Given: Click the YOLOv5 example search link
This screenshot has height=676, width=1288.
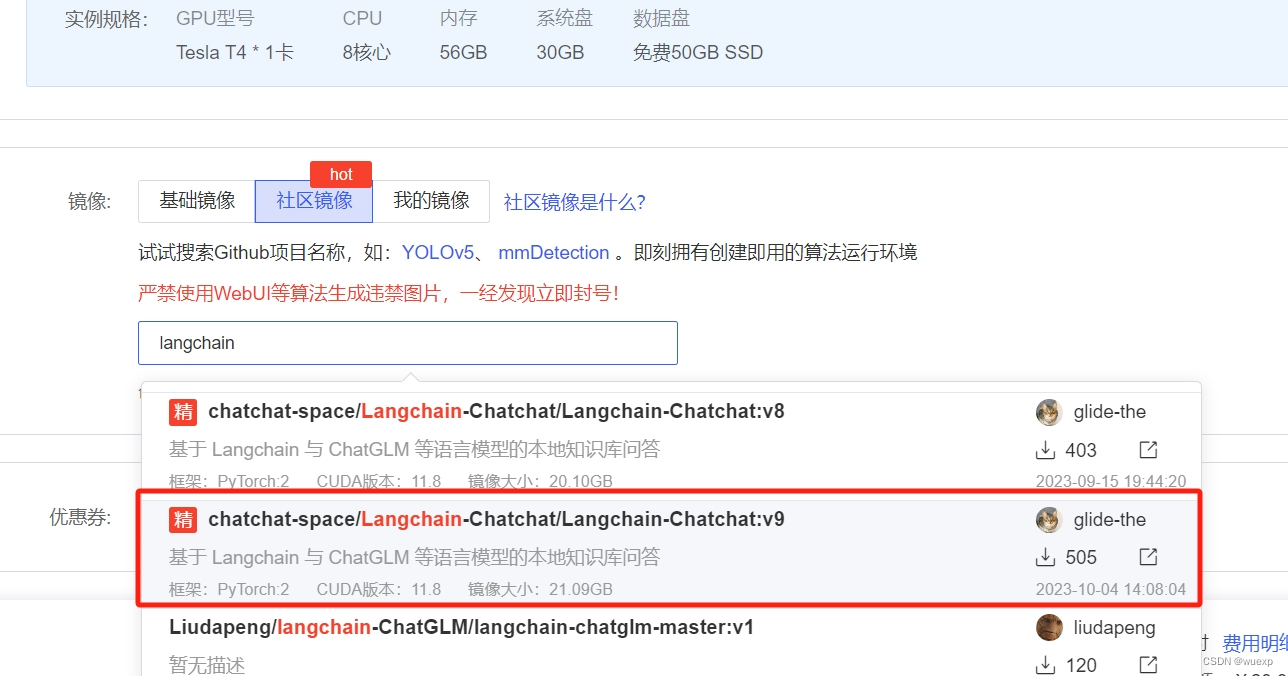Looking at the screenshot, I should pyautogui.click(x=438, y=252).
